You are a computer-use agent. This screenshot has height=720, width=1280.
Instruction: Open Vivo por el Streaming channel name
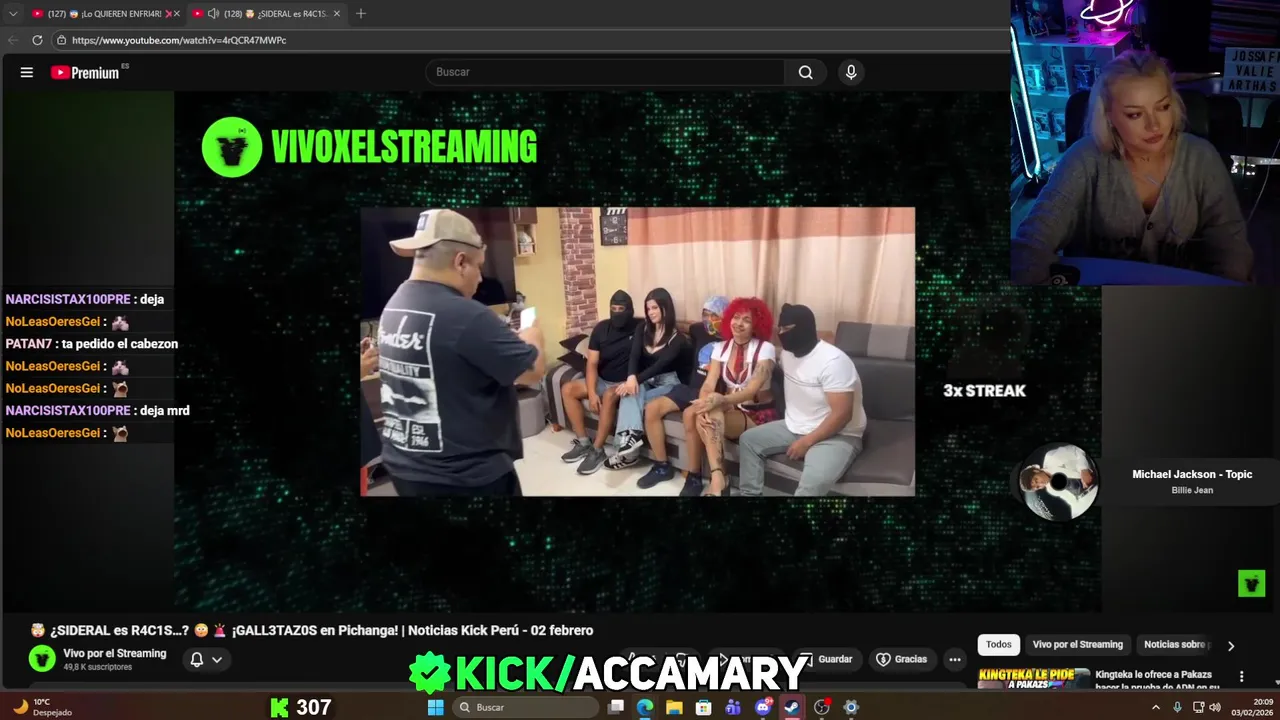click(x=115, y=653)
